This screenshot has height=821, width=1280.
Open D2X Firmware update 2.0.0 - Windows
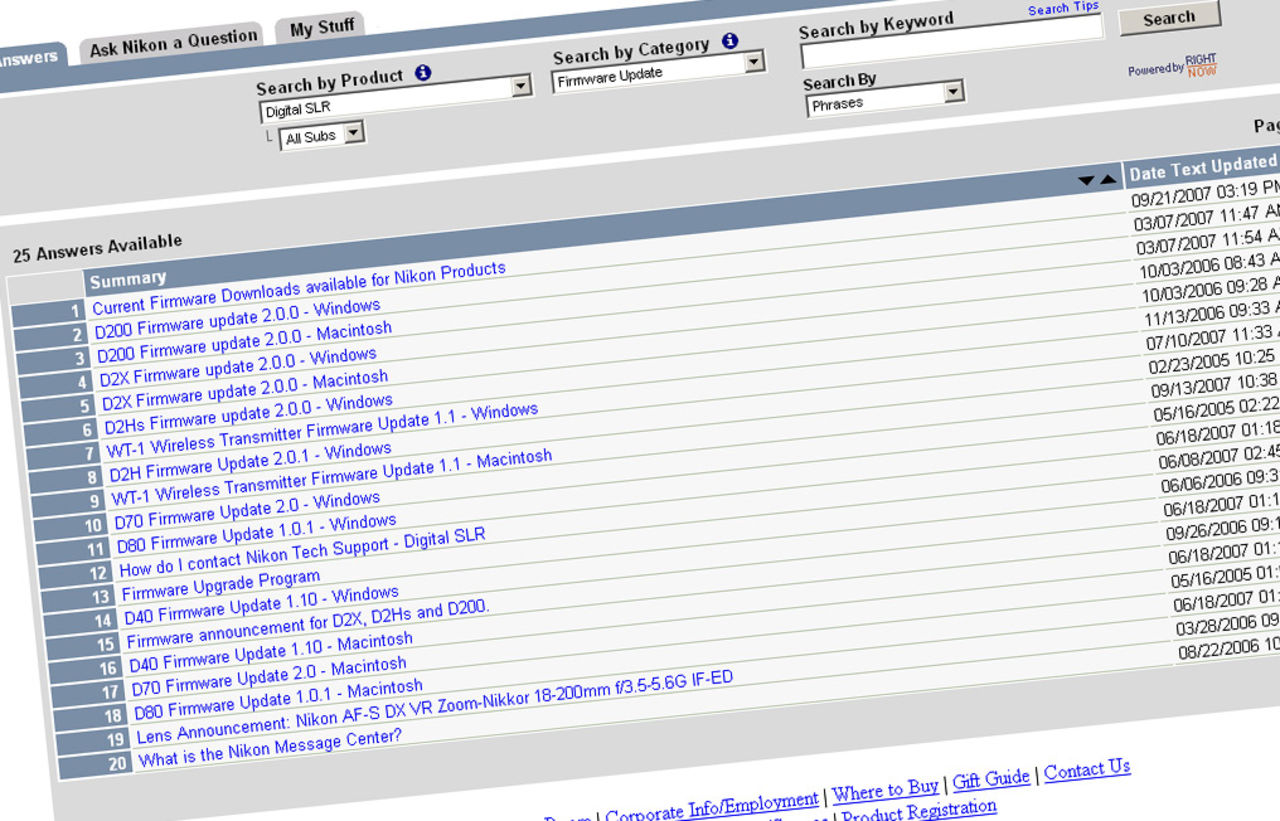tap(238, 367)
